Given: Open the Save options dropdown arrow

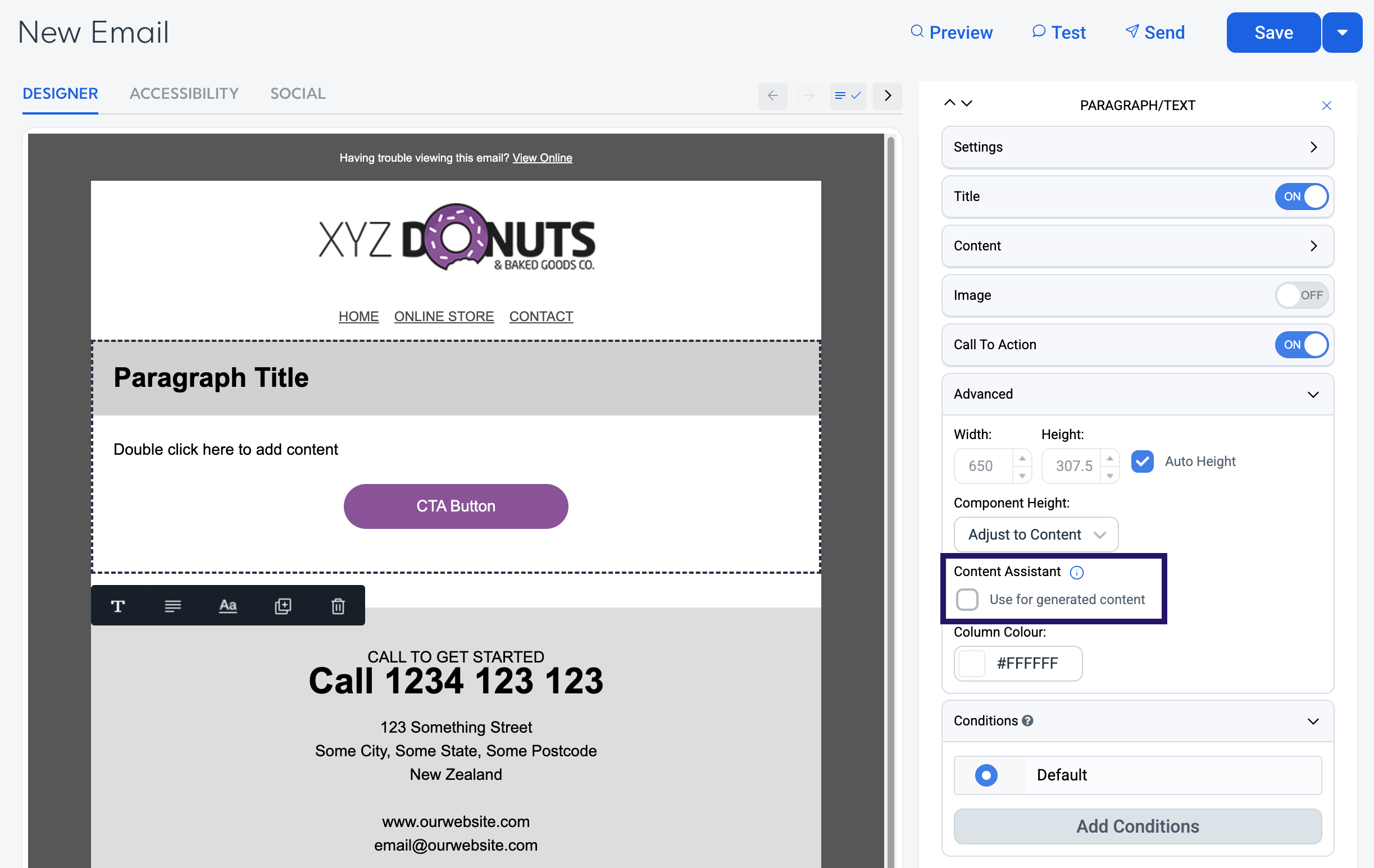Looking at the screenshot, I should click(x=1342, y=33).
